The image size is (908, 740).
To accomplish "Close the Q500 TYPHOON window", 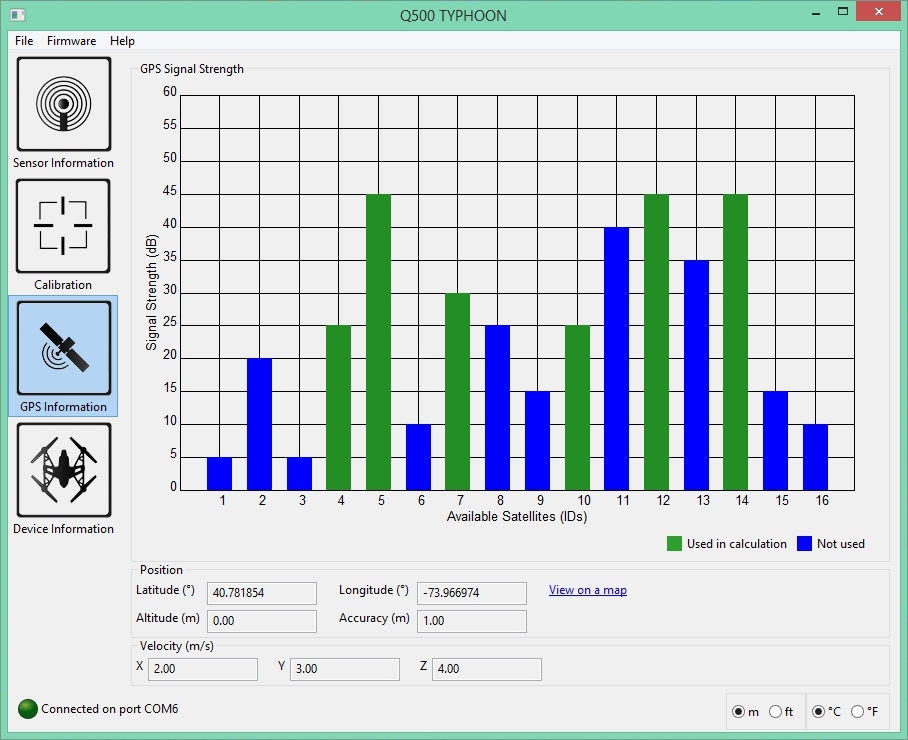I will (x=879, y=12).
